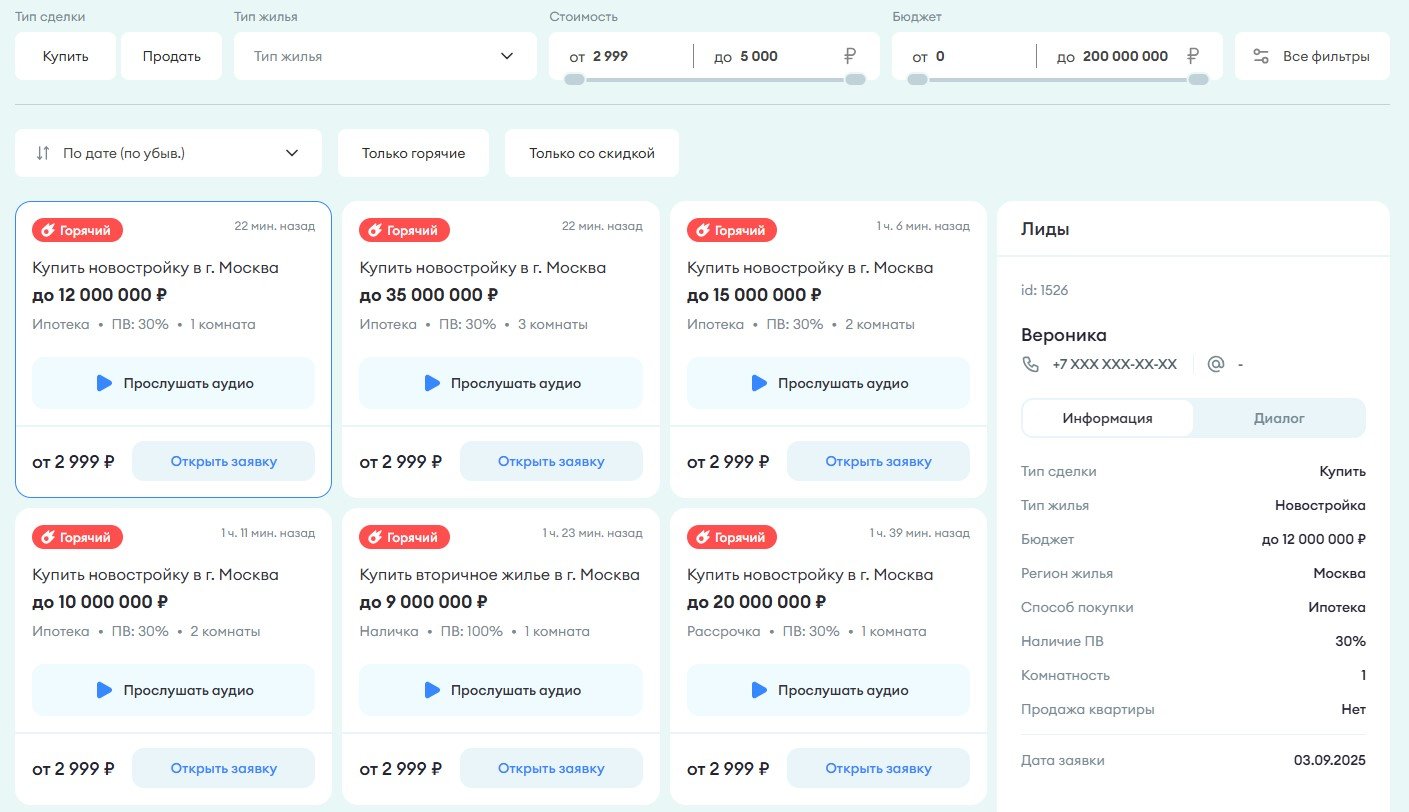Expand housing type list via chevron arrow
The width and height of the screenshot is (1409, 812).
pyautogui.click(x=507, y=56)
